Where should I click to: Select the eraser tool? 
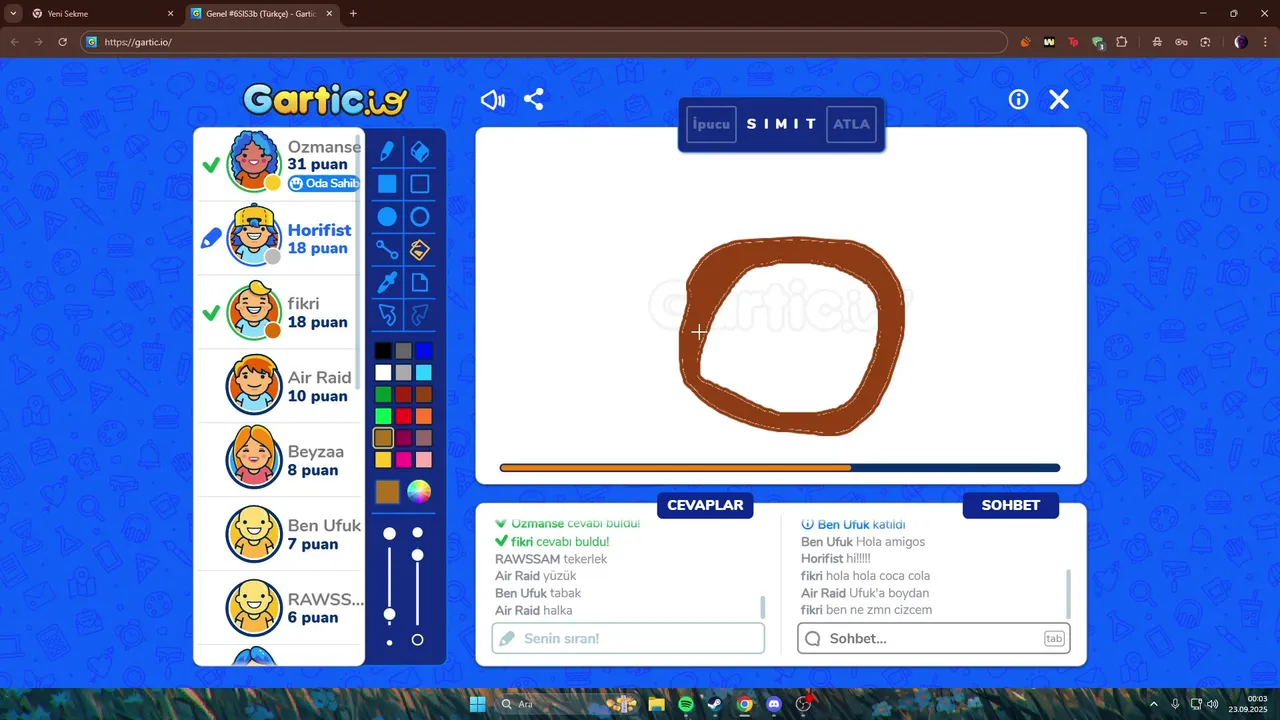420,151
